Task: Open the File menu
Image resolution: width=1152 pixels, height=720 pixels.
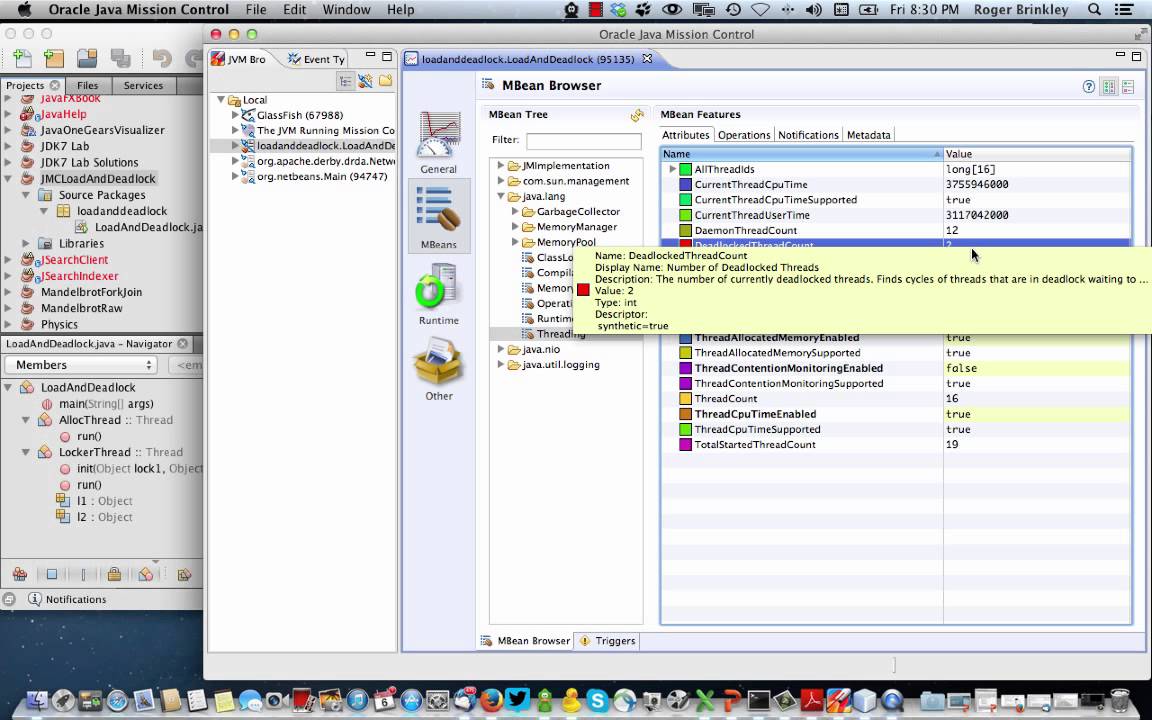Action: pos(256,10)
